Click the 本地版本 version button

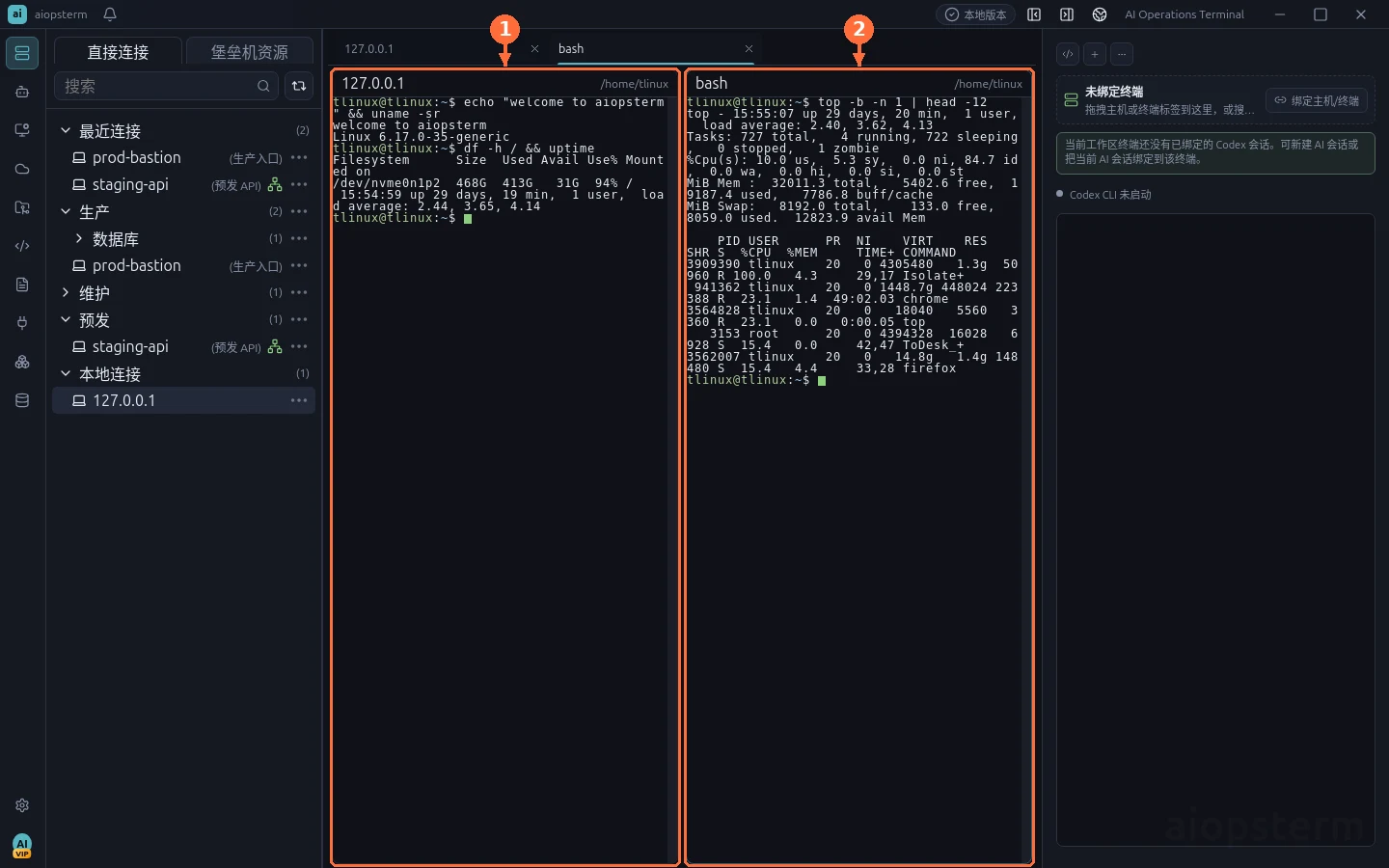975,14
